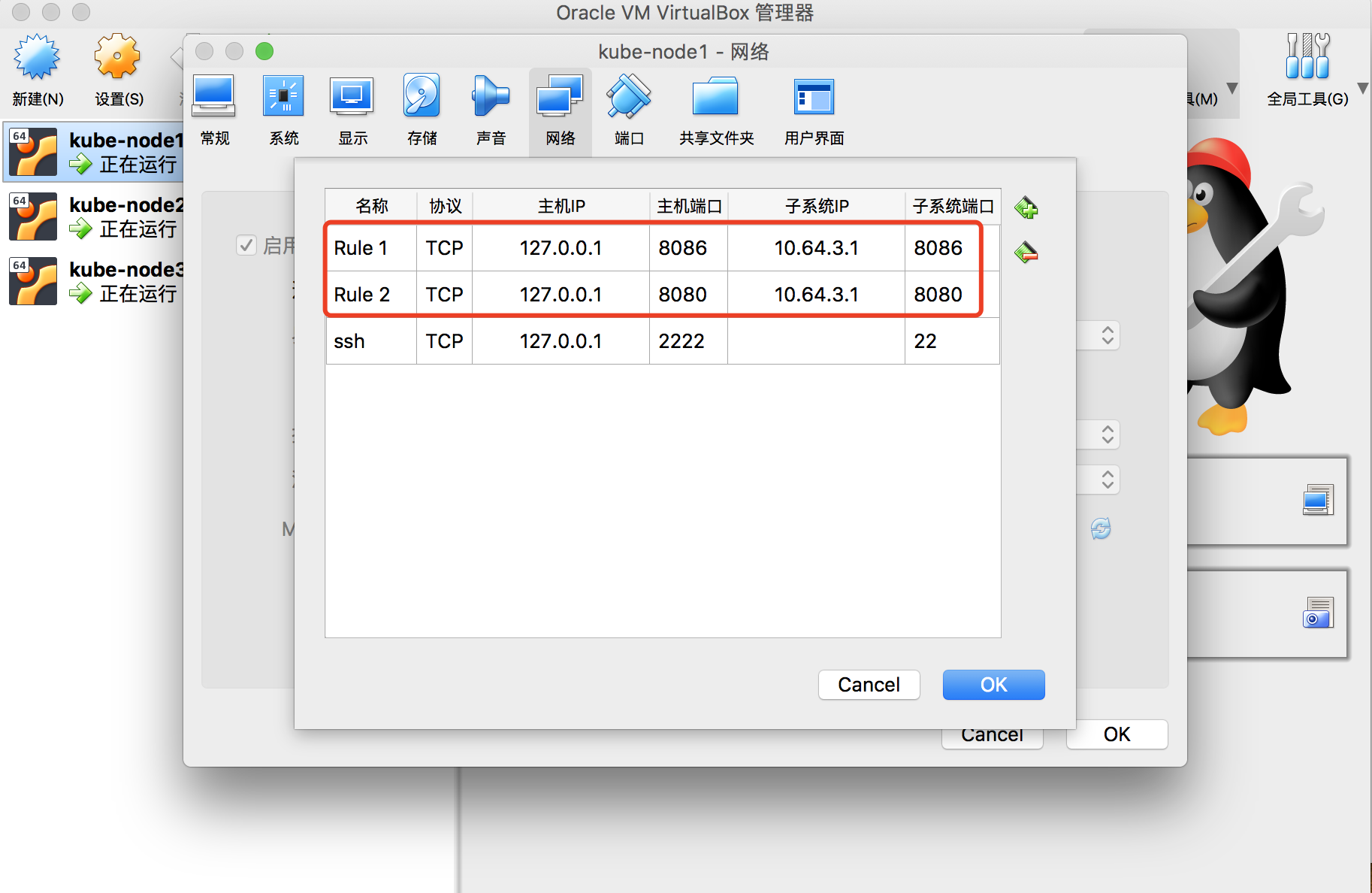Screen dimensions: 1372x893
Task: Open the 声音 (Audio) settings tab
Action: point(491,111)
